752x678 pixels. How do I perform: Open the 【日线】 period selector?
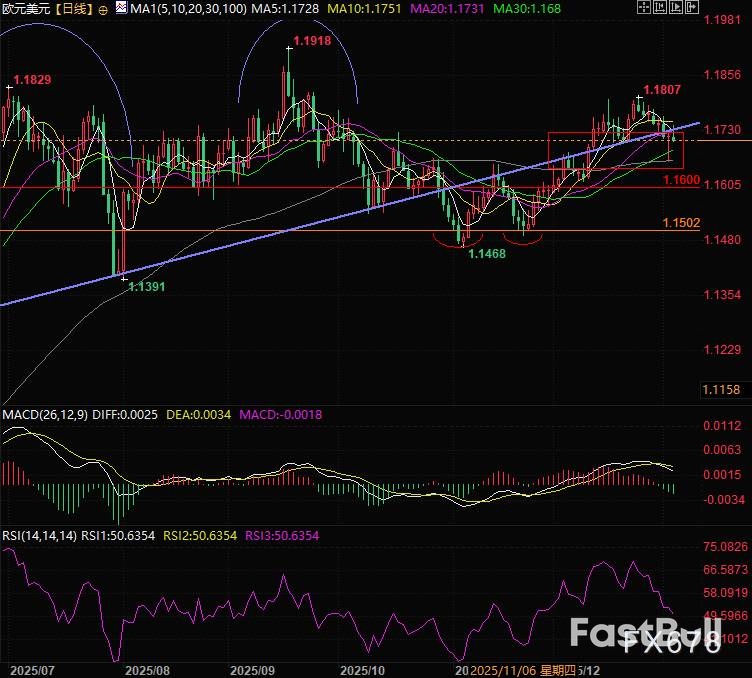pos(76,8)
